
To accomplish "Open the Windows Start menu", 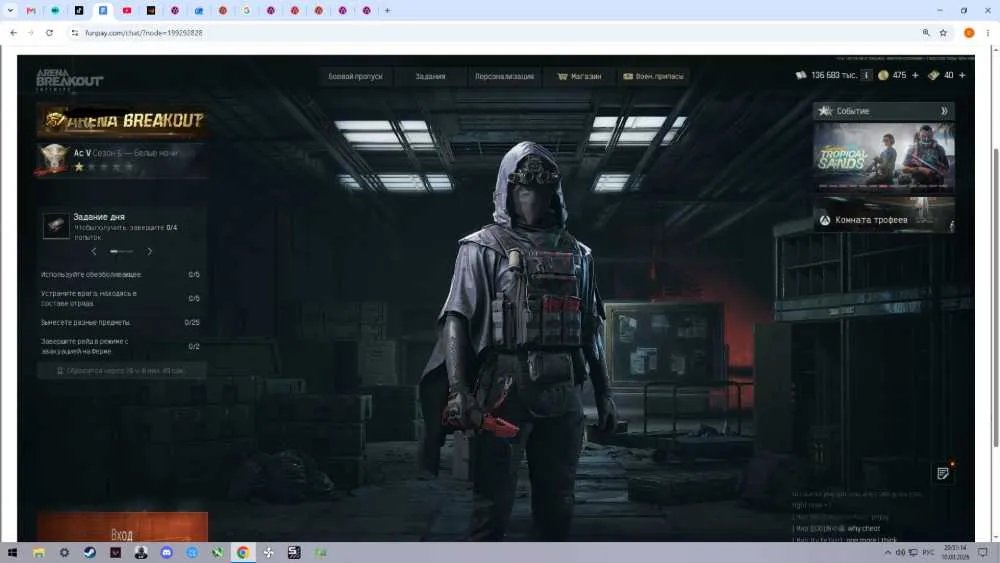I will pyautogui.click(x=12, y=553).
